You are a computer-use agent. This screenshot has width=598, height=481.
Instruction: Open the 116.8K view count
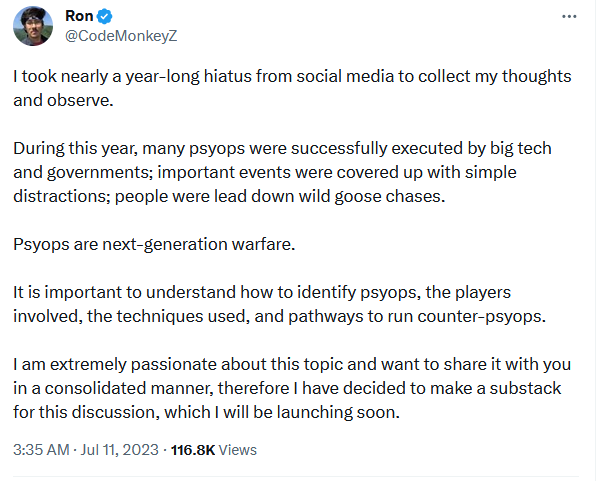coord(193,450)
